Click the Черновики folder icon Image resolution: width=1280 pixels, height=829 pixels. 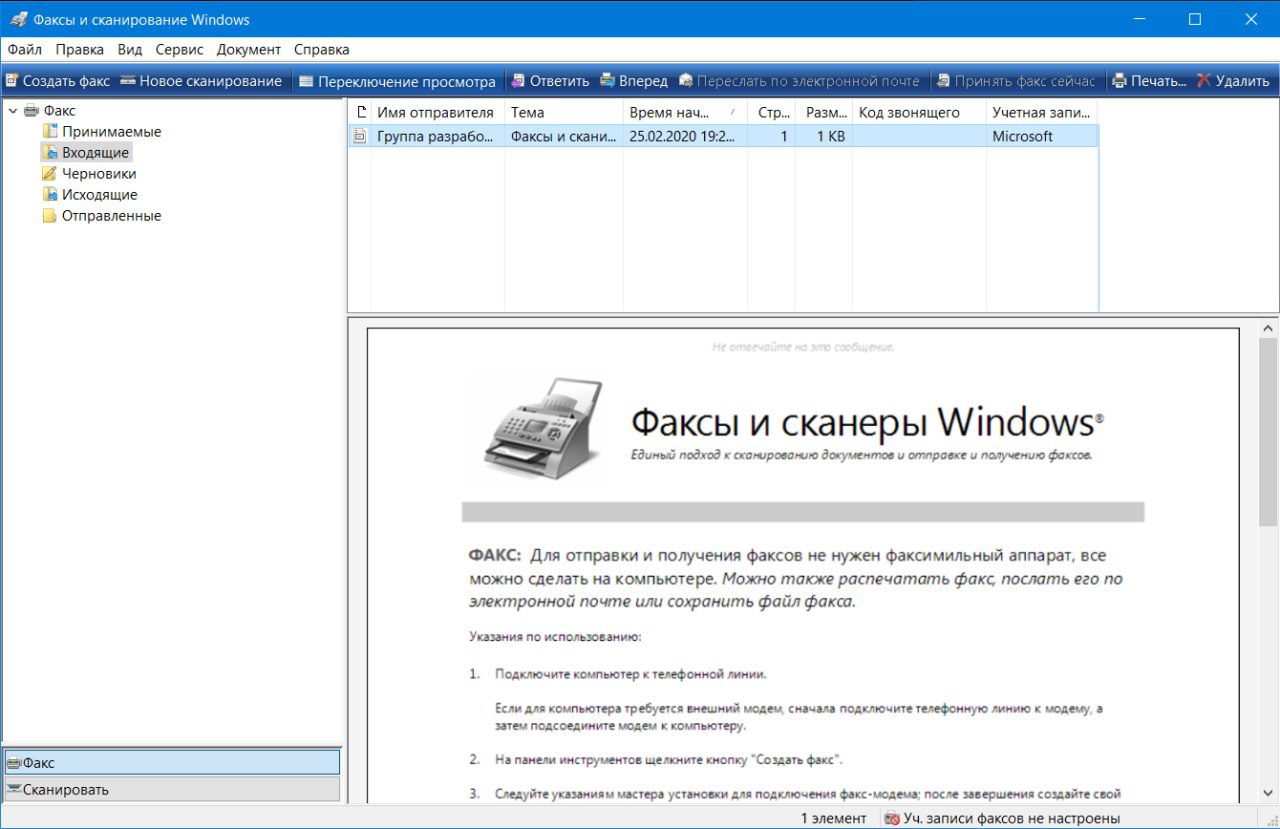(50, 173)
